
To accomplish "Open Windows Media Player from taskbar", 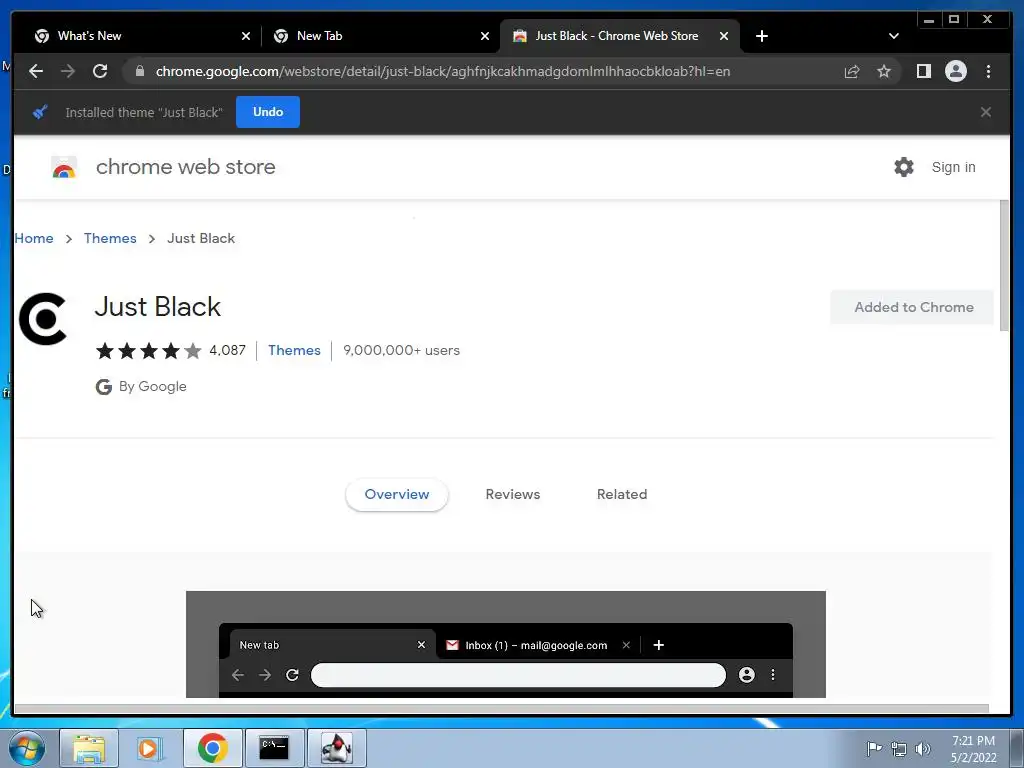I will pyautogui.click(x=150, y=748).
